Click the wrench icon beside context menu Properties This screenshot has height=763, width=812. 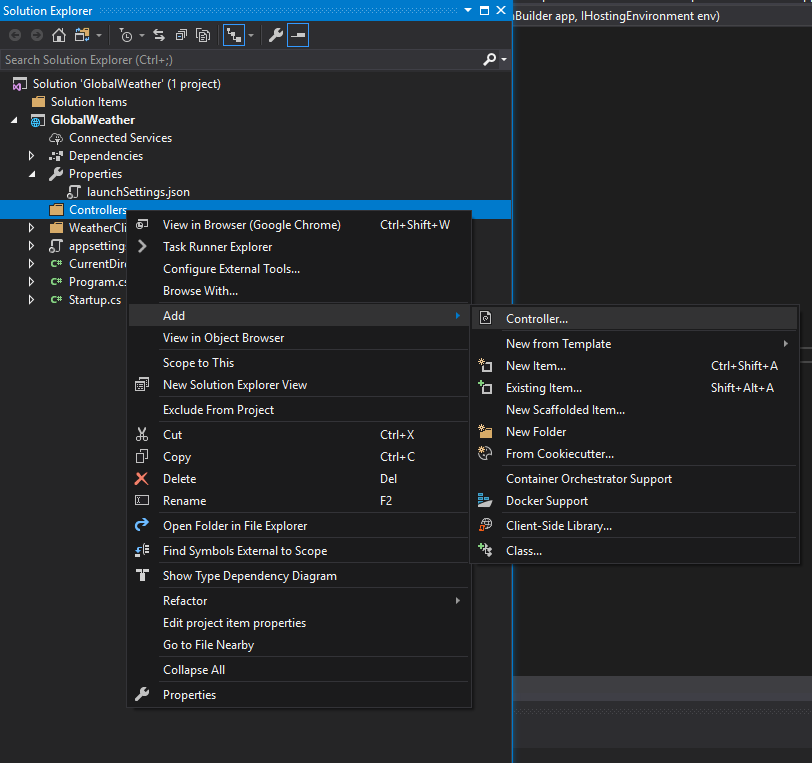142,694
